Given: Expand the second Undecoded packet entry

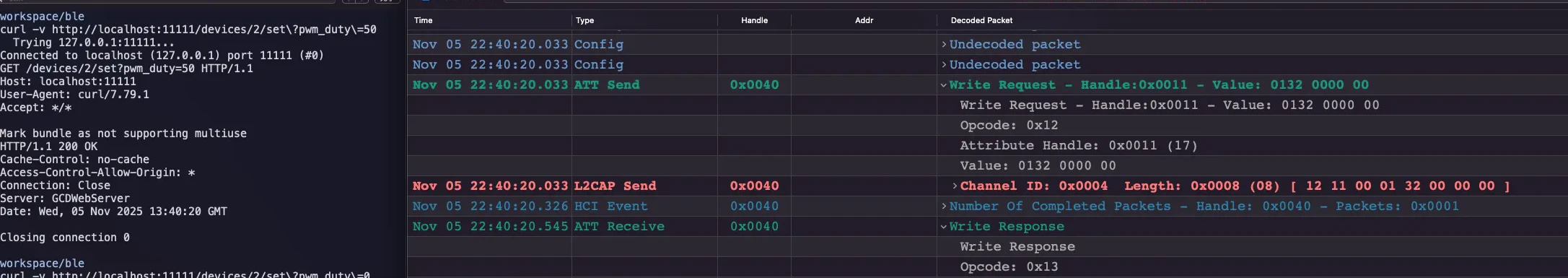Looking at the screenshot, I should 944,64.
